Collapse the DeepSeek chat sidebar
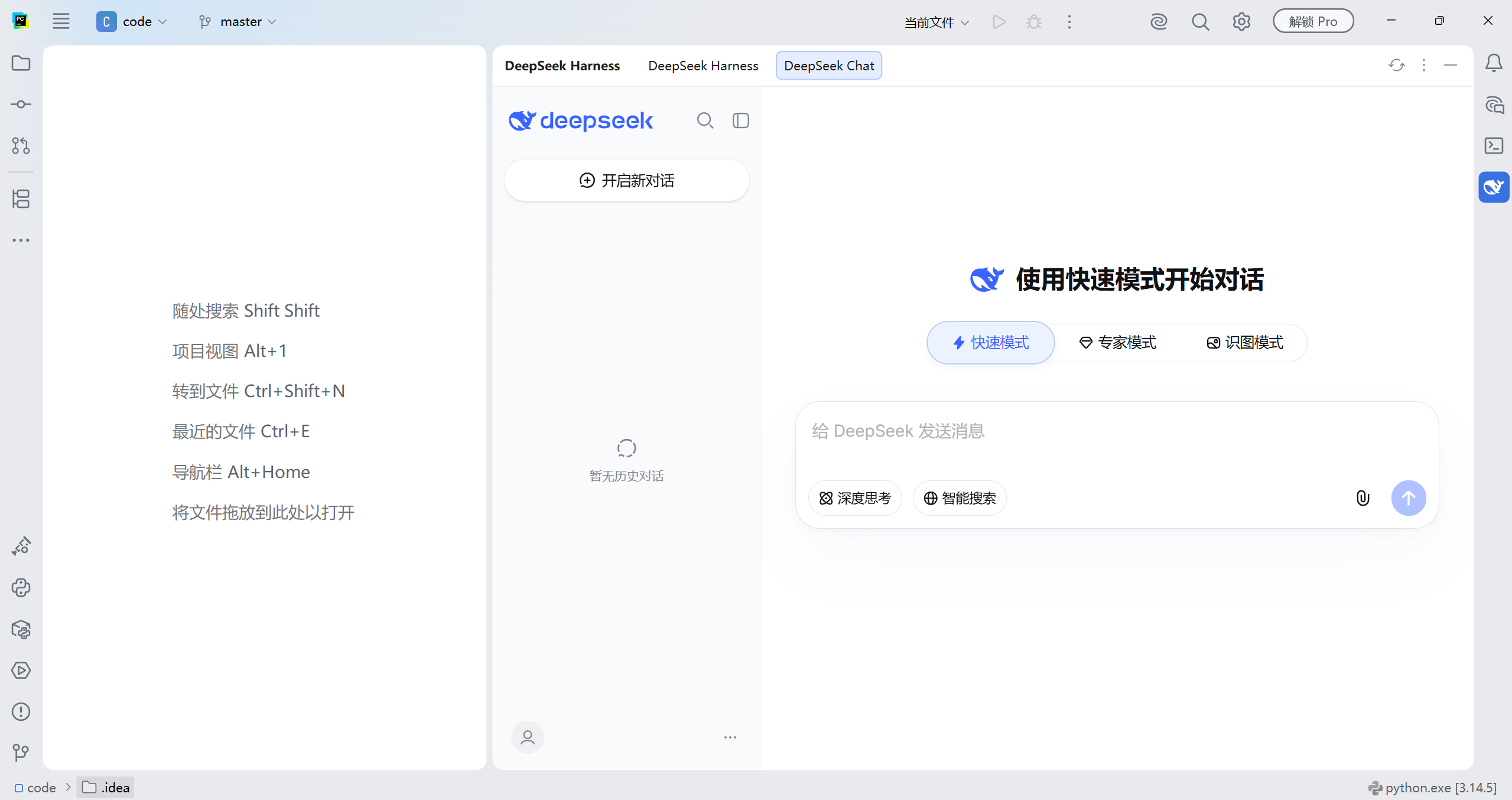1512x800 pixels. [741, 121]
